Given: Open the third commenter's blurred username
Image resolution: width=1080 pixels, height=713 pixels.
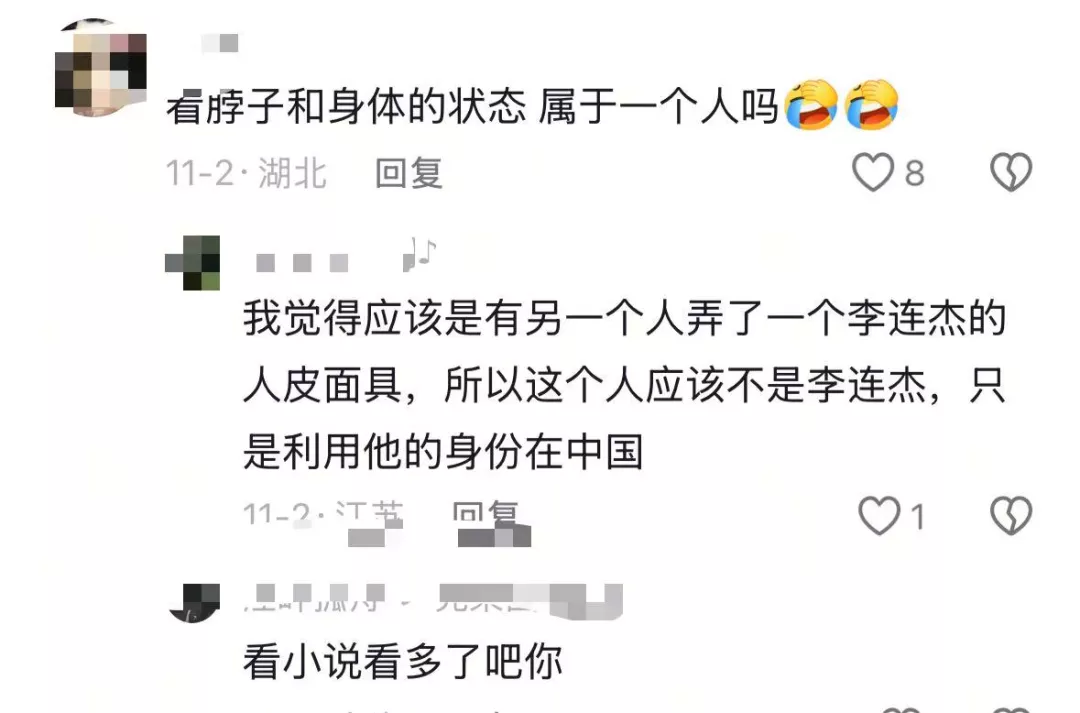Looking at the screenshot, I should (x=434, y=600).
